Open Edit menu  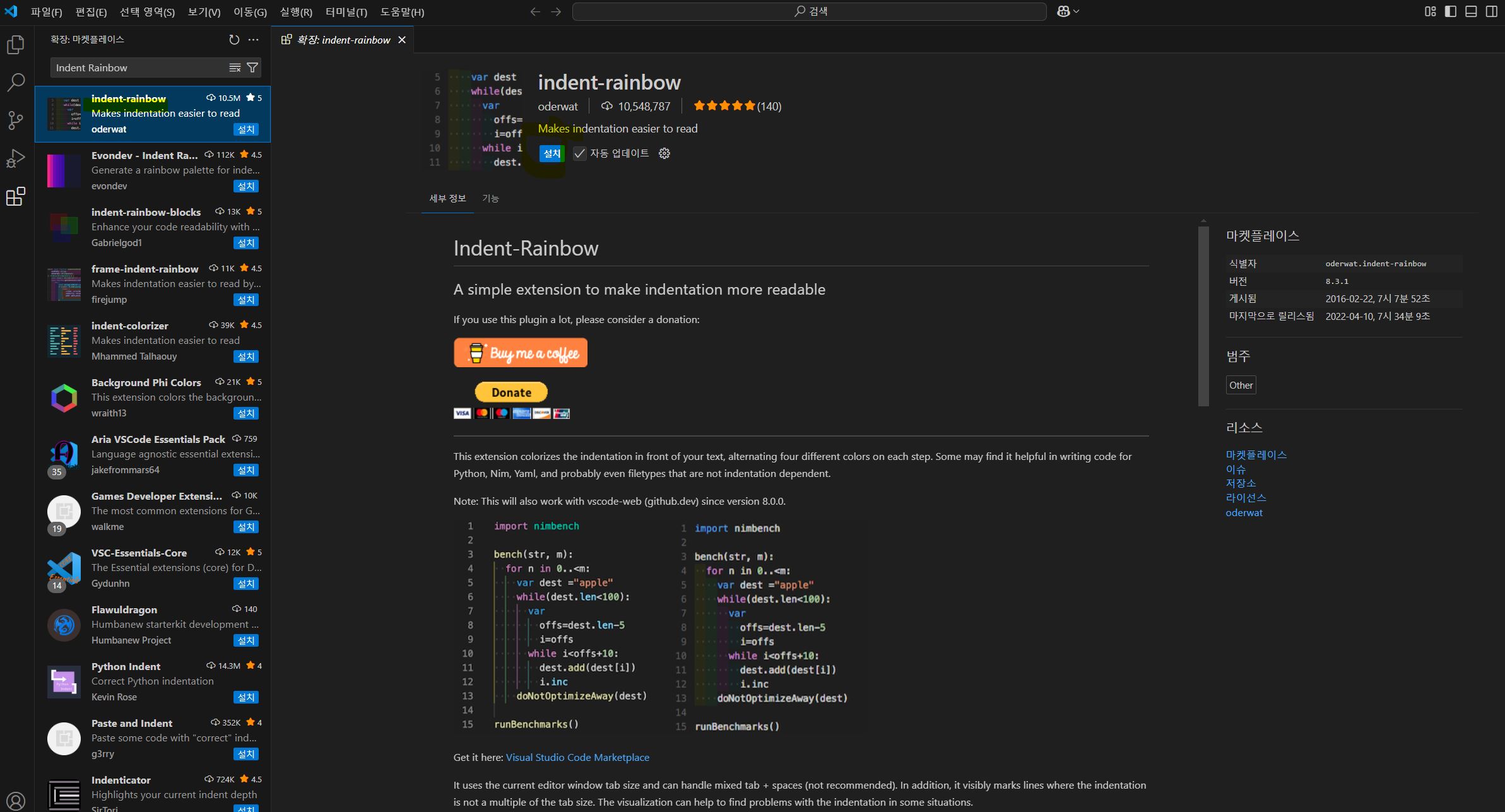(91, 12)
